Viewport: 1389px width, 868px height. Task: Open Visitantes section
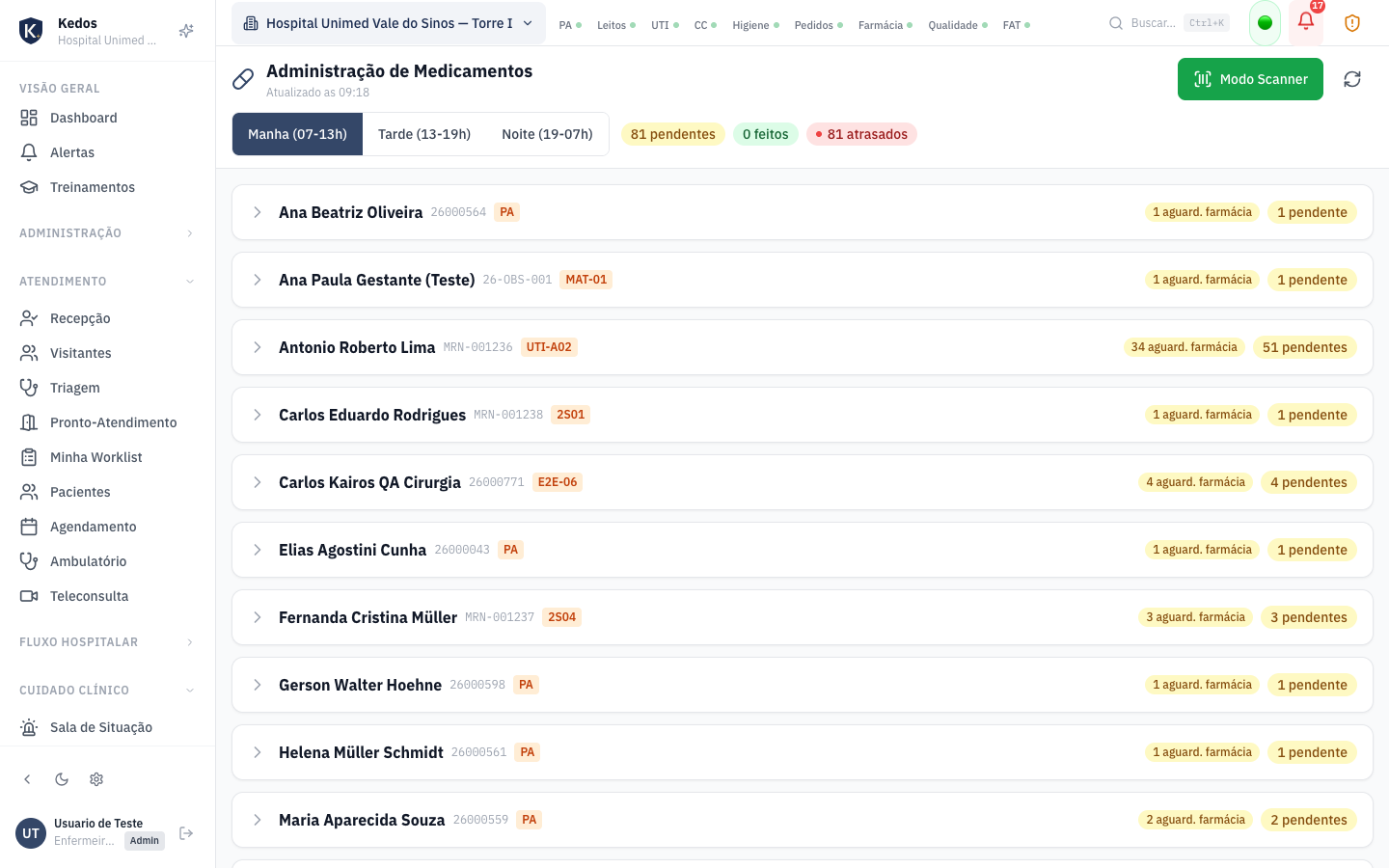(x=107, y=353)
